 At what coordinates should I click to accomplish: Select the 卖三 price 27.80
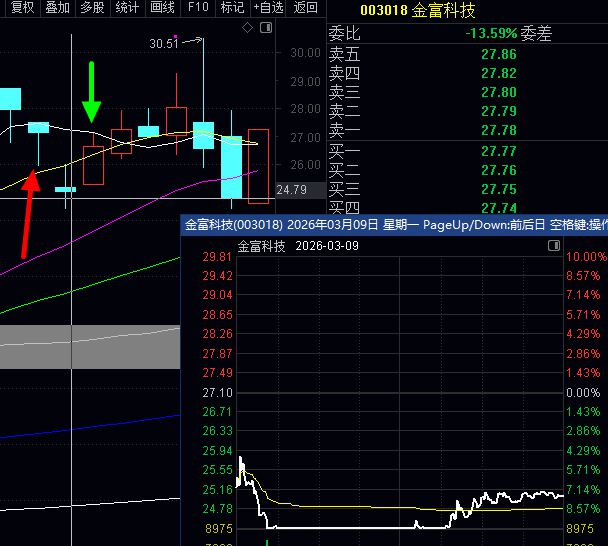point(499,92)
